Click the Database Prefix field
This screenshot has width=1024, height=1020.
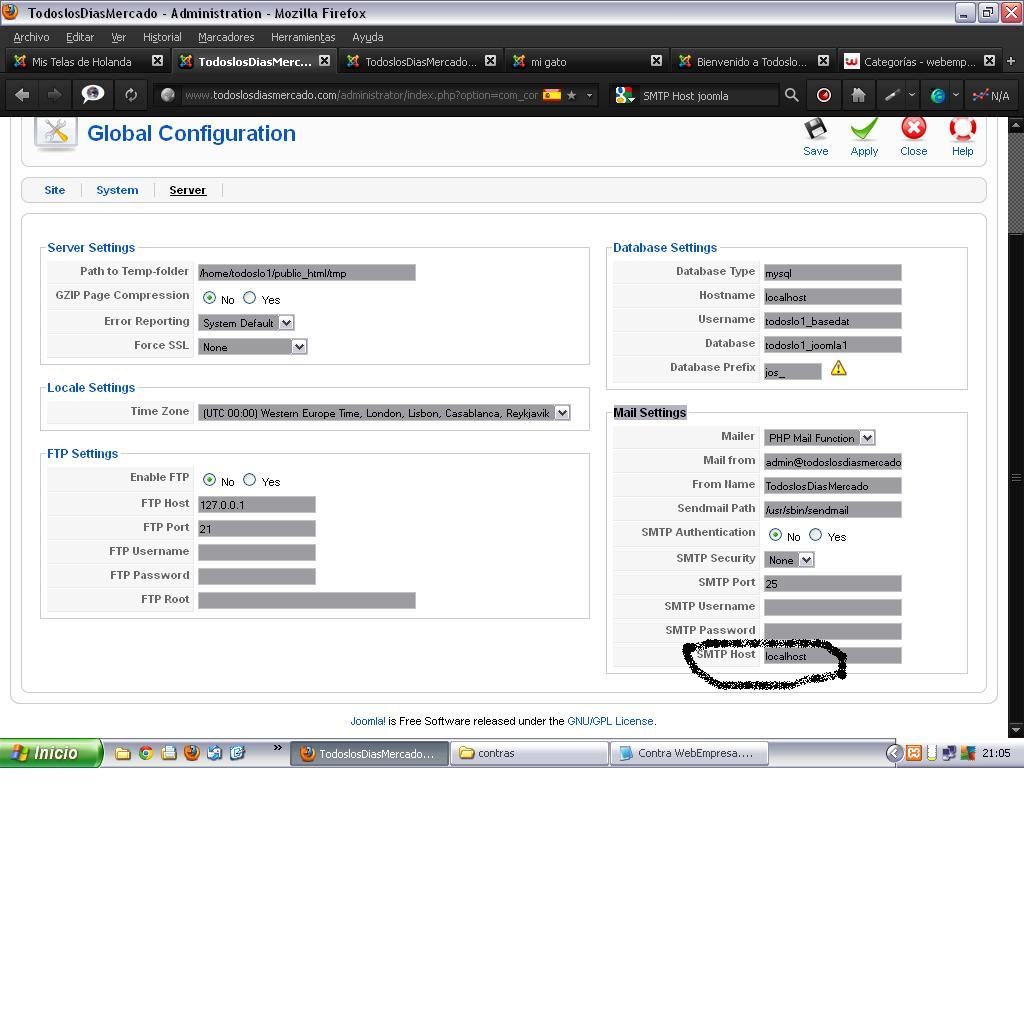tap(792, 372)
